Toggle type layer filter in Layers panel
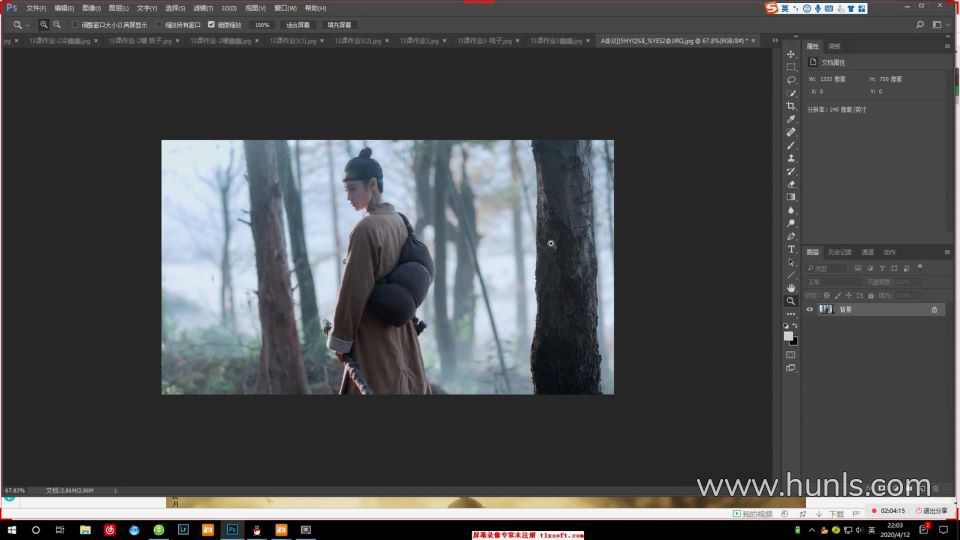This screenshot has width=960, height=540. click(x=882, y=268)
